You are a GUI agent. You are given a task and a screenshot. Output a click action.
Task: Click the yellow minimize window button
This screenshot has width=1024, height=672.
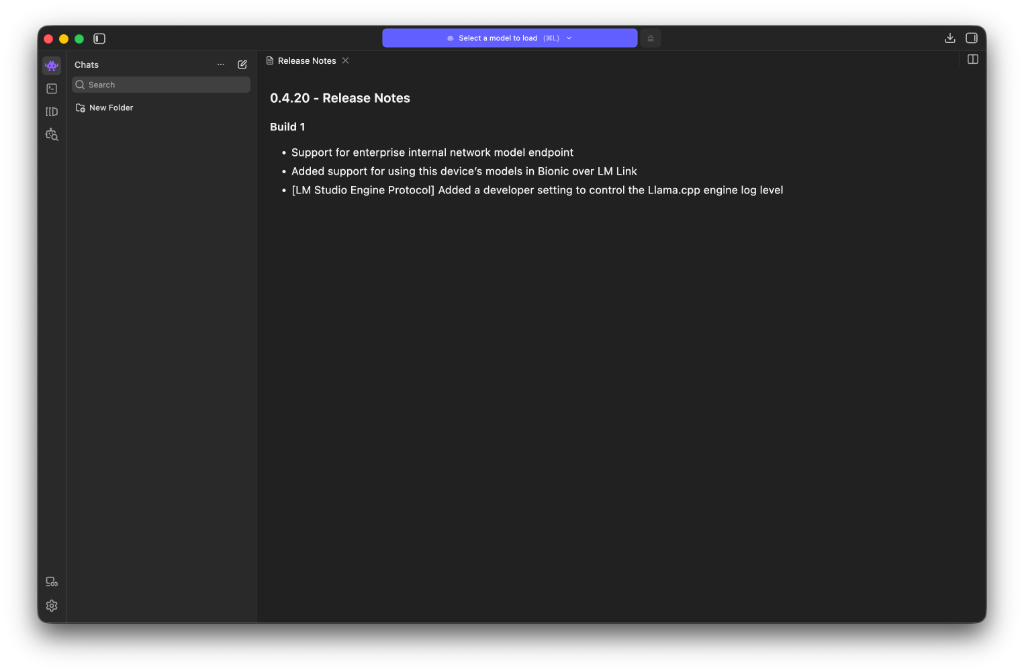pos(64,39)
